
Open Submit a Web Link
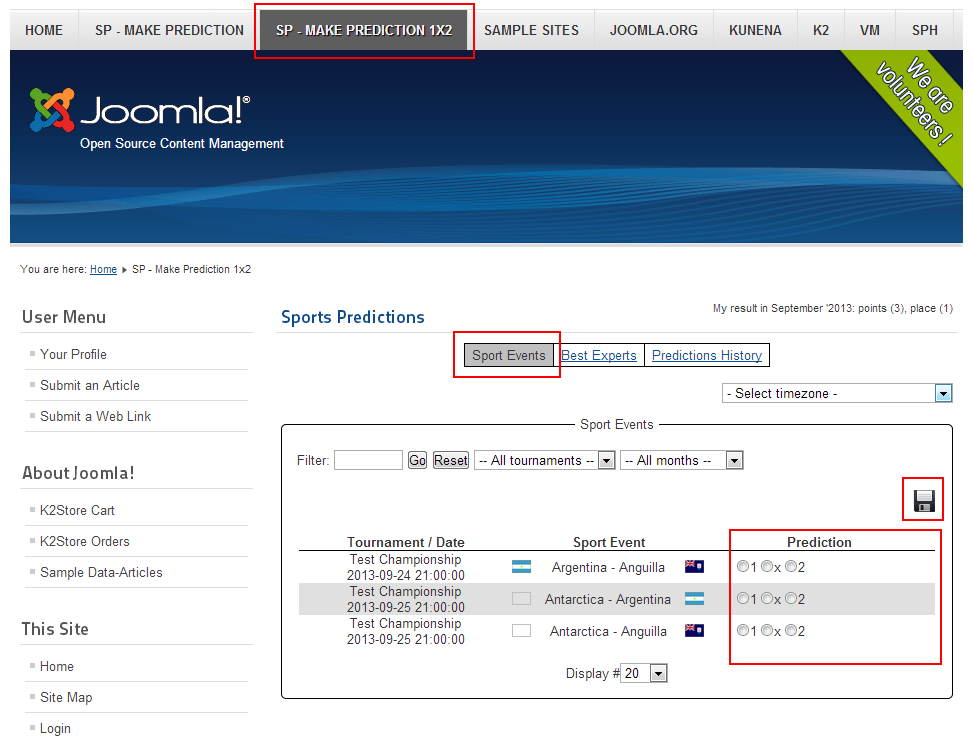click(x=96, y=416)
